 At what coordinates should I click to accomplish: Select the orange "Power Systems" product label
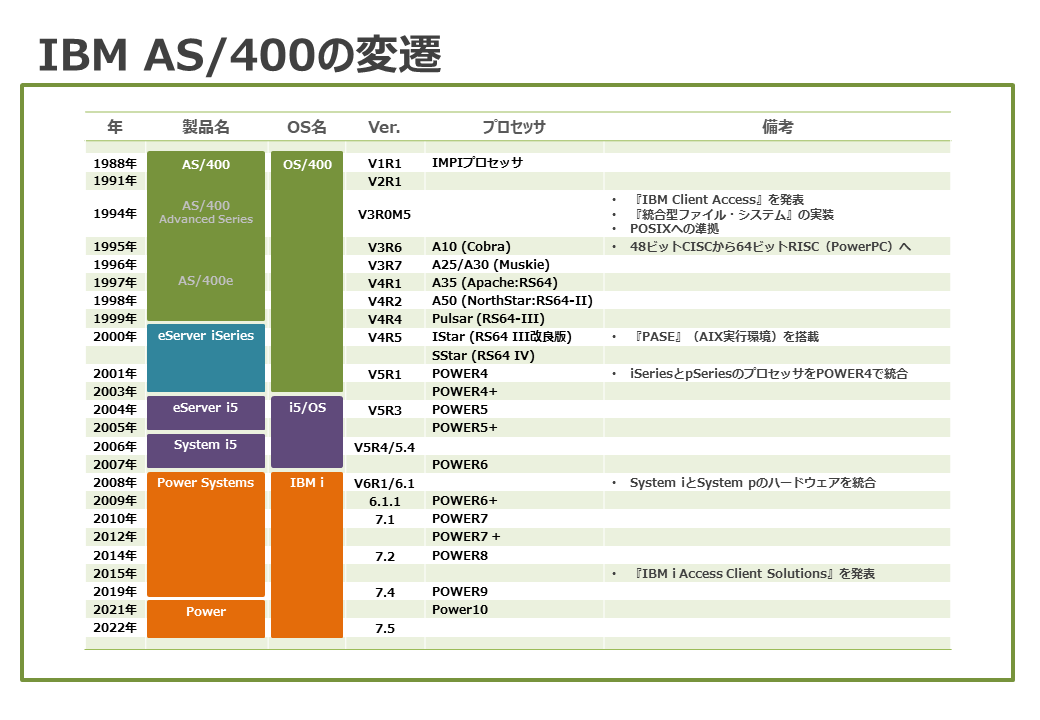206,483
